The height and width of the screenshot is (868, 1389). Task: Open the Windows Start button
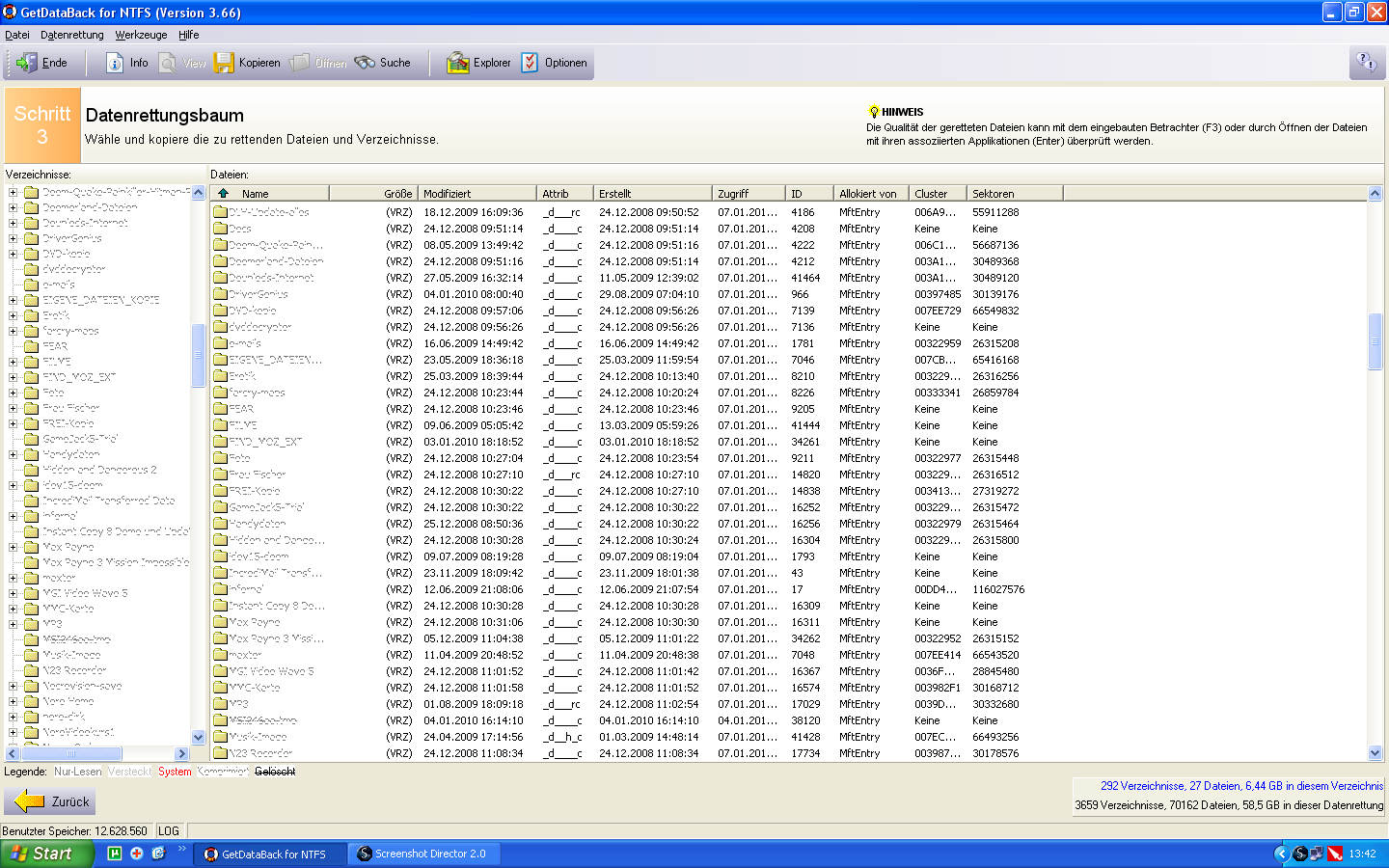point(47,854)
